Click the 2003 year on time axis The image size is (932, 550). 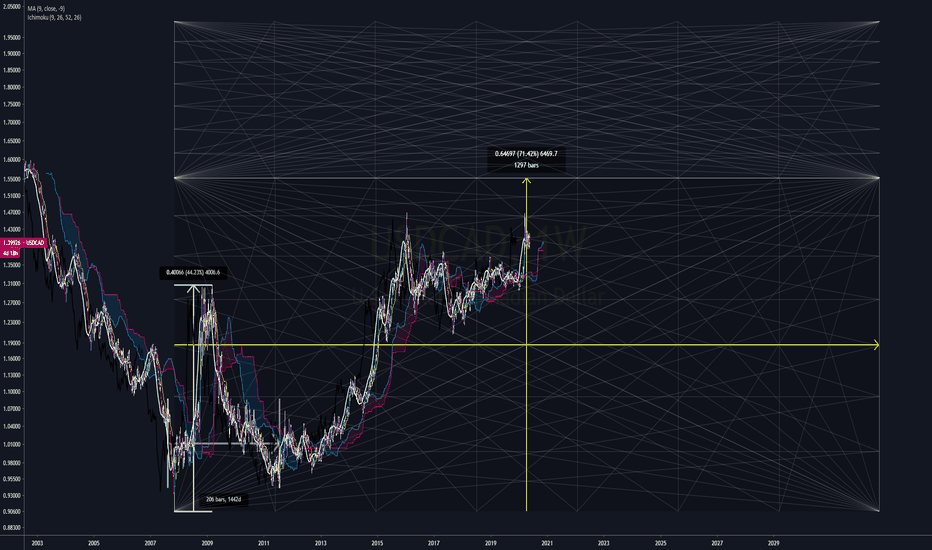pos(37,543)
